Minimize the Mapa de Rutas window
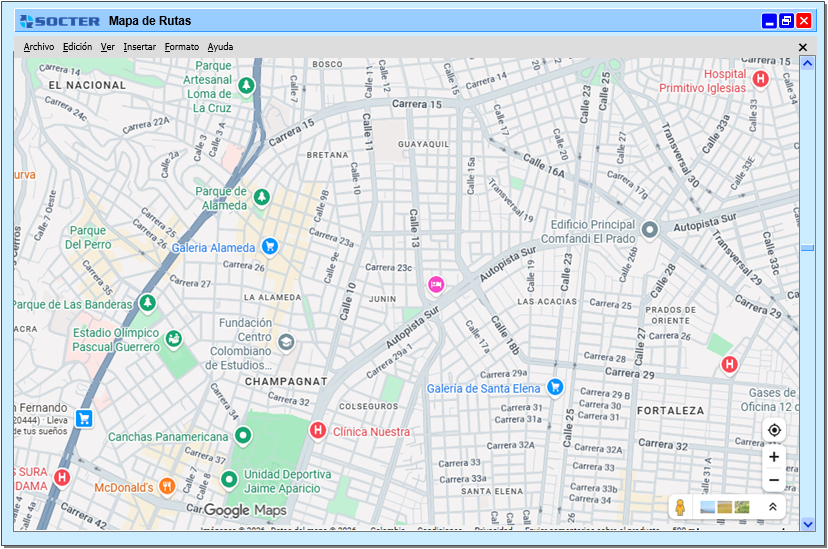 point(769,21)
